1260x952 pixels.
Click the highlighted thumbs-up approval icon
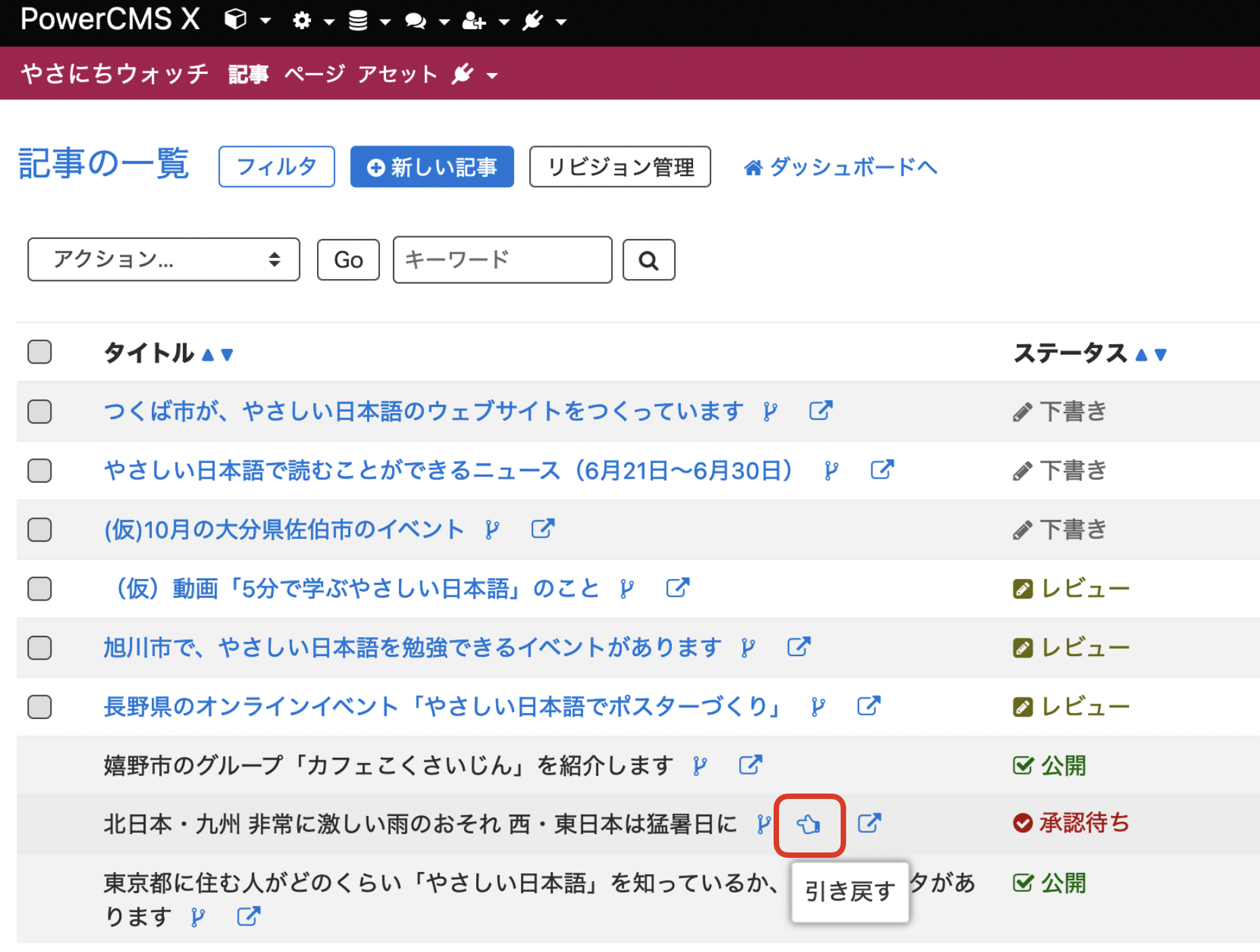(810, 825)
